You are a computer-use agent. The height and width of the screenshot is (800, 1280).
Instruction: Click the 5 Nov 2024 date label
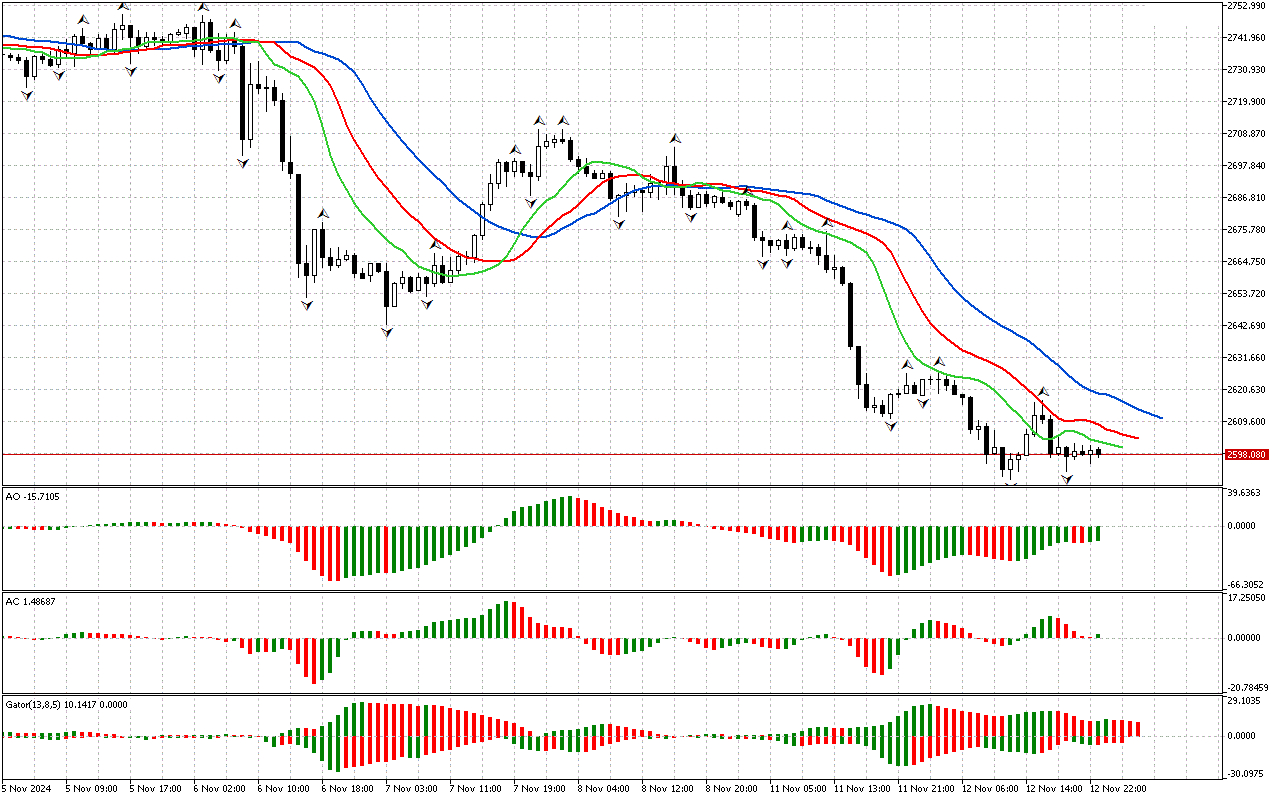point(26,788)
